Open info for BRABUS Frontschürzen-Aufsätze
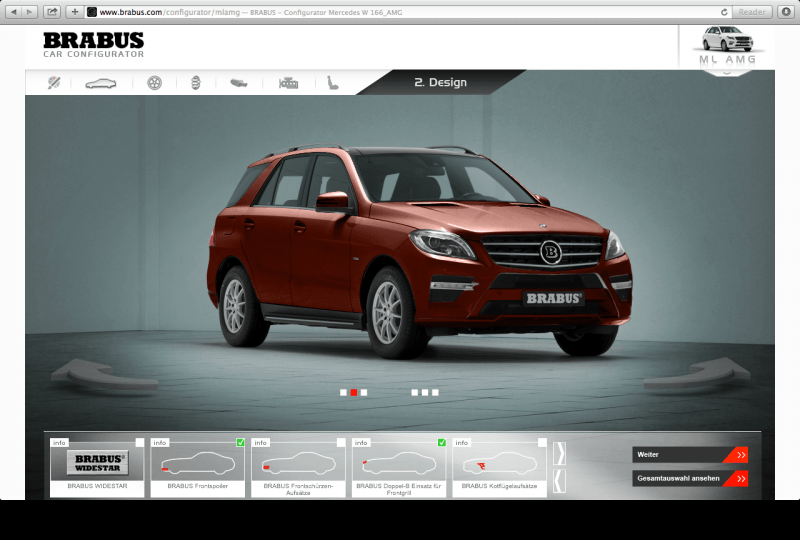Viewport: 800px width, 540px height. [260, 443]
